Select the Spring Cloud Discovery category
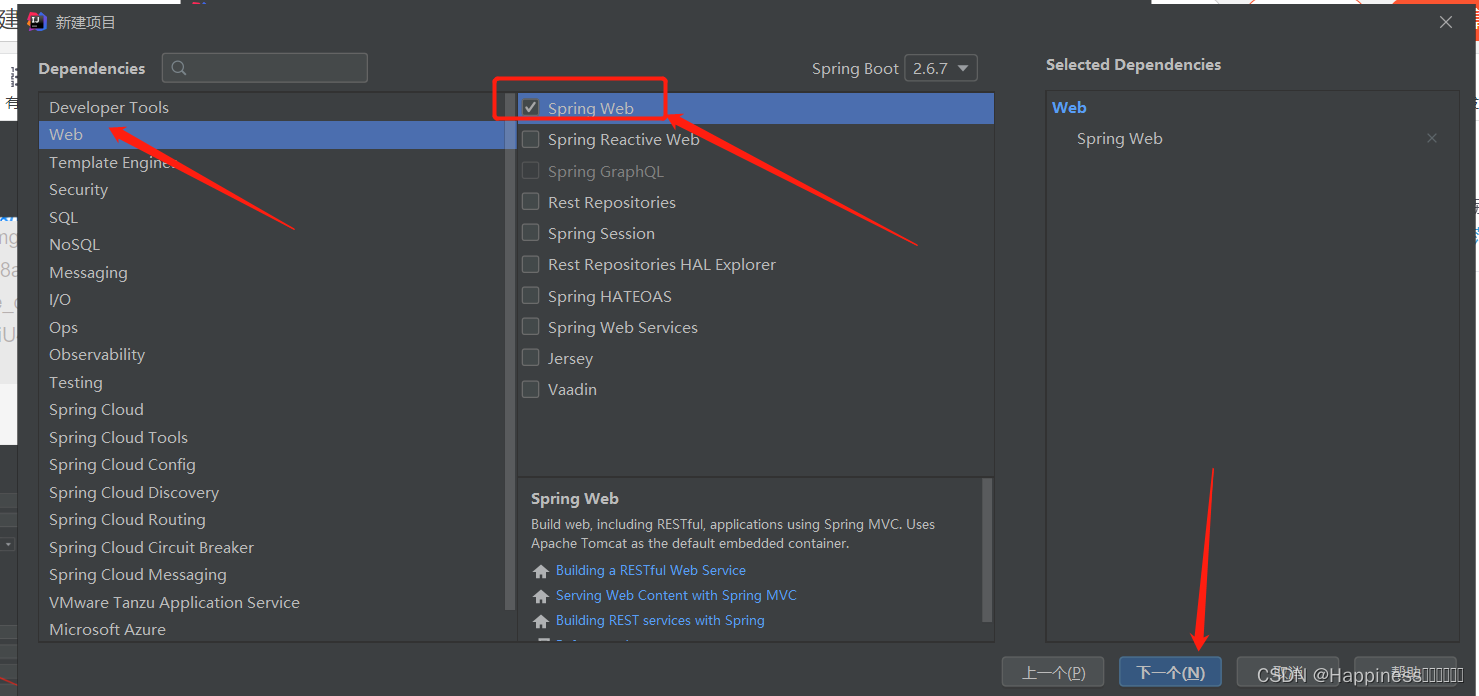The image size is (1479, 696). (272, 492)
